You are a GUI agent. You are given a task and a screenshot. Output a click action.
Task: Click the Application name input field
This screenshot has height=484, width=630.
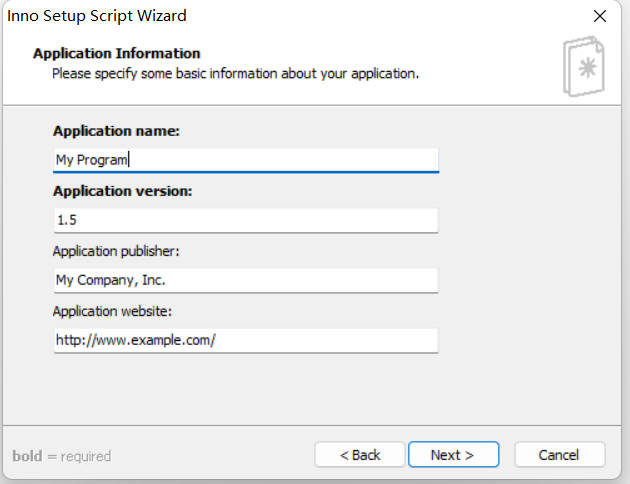tap(246, 160)
